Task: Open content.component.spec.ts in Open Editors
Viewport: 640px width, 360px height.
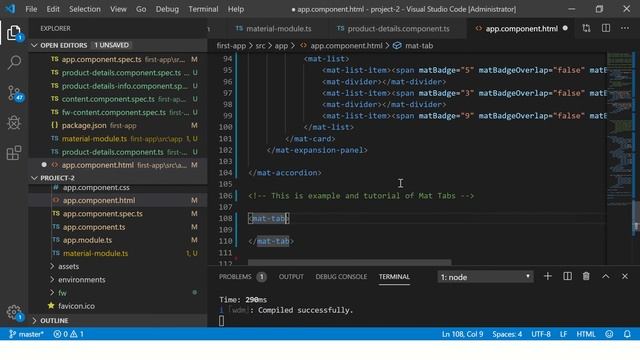Action: tap(118, 99)
